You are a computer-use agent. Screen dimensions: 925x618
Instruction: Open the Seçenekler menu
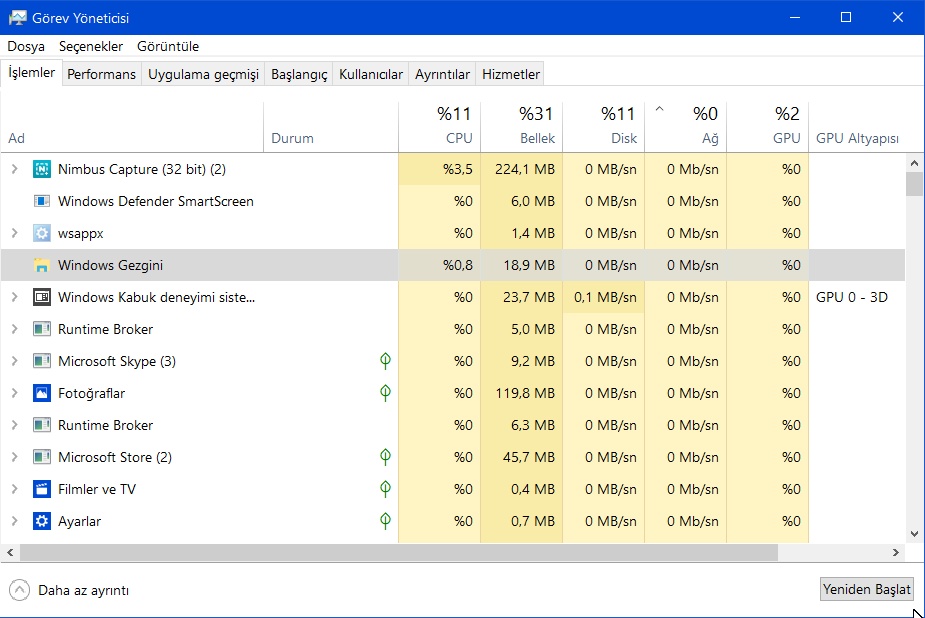tap(91, 46)
